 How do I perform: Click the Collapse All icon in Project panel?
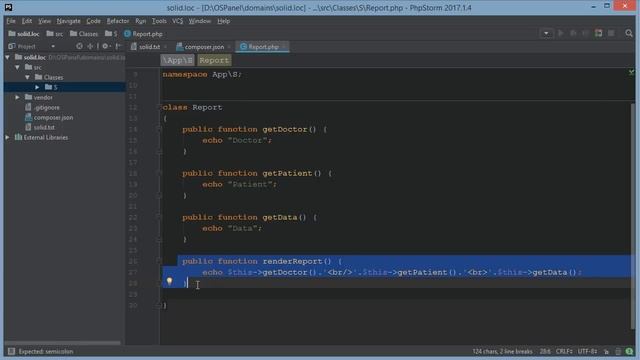[x=90, y=47]
